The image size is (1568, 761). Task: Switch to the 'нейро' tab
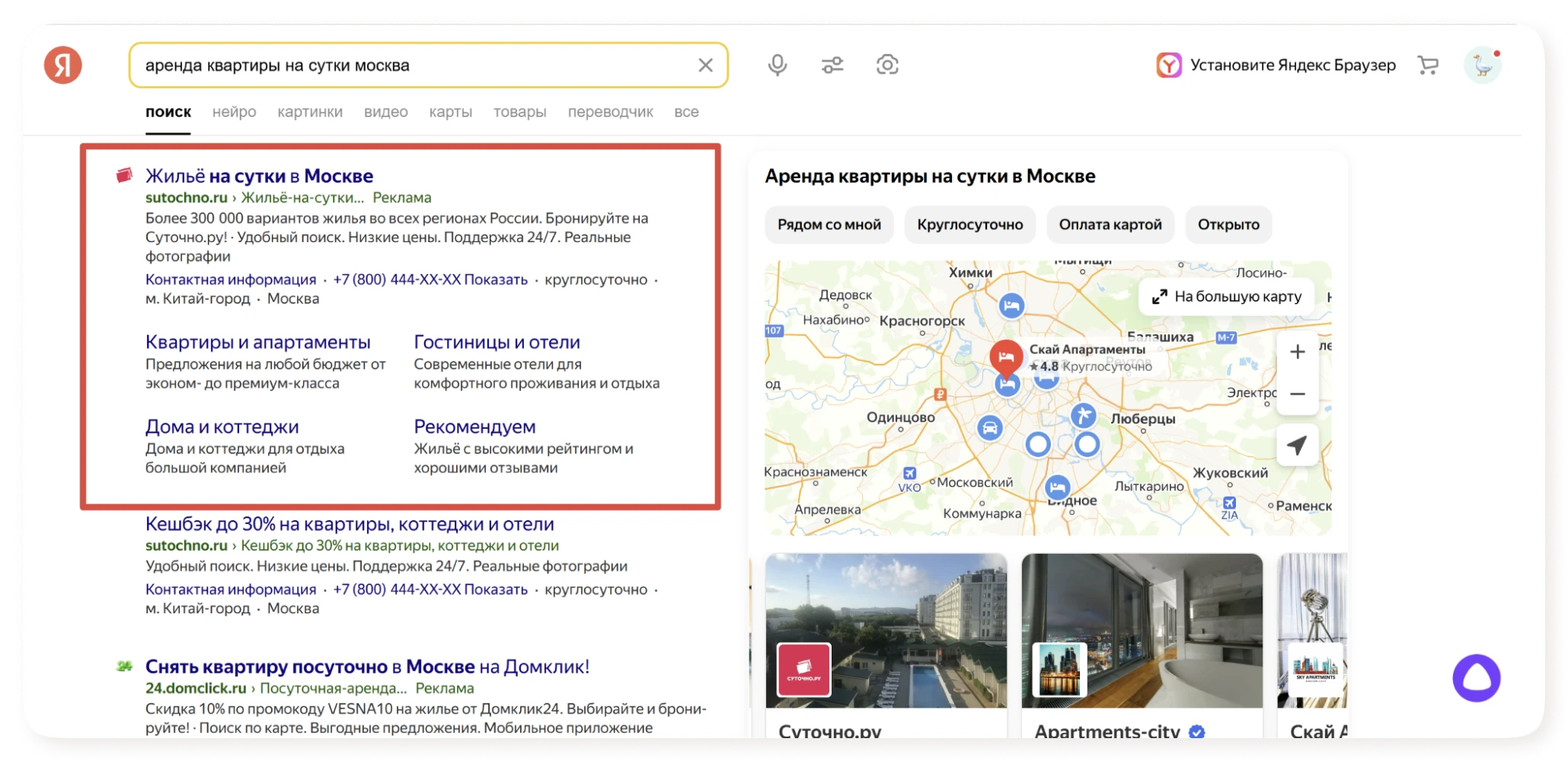point(235,112)
